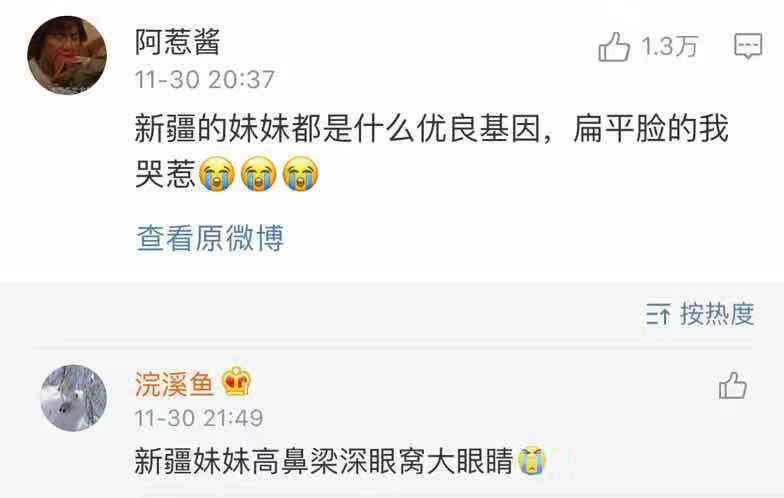The height and width of the screenshot is (498, 784).
Task: Tap the sort arrows icon beside 按热度
Action: click(x=658, y=314)
